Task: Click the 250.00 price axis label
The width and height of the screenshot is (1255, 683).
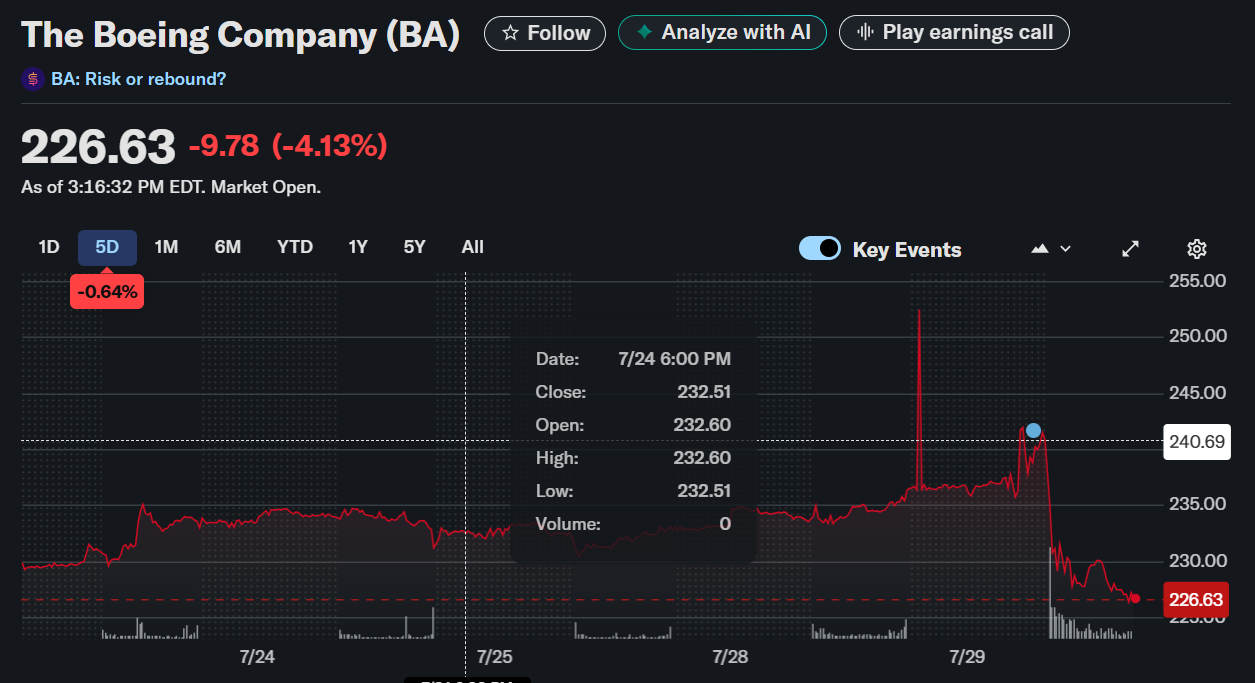Action: [x=1198, y=336]
